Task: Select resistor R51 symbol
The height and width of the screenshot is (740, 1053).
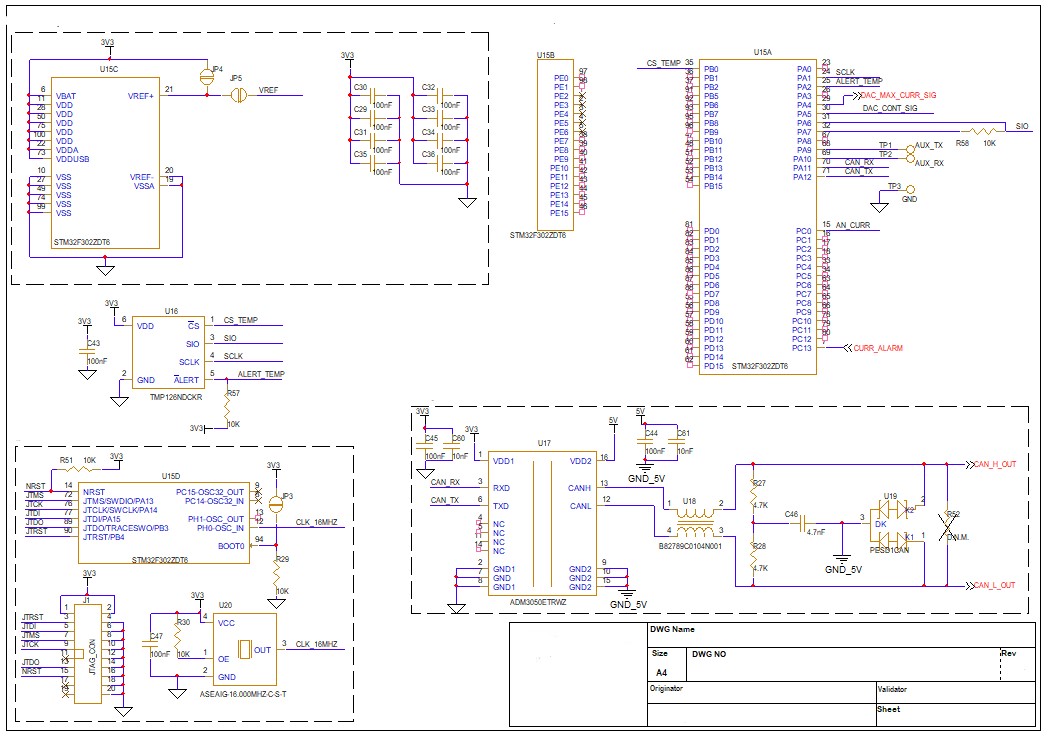Action: [82, 467]
